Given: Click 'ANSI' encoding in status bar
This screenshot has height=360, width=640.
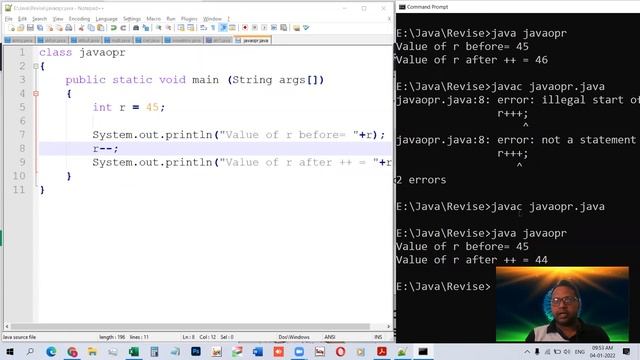Looking at the screenshot, I should pos(330,337).
